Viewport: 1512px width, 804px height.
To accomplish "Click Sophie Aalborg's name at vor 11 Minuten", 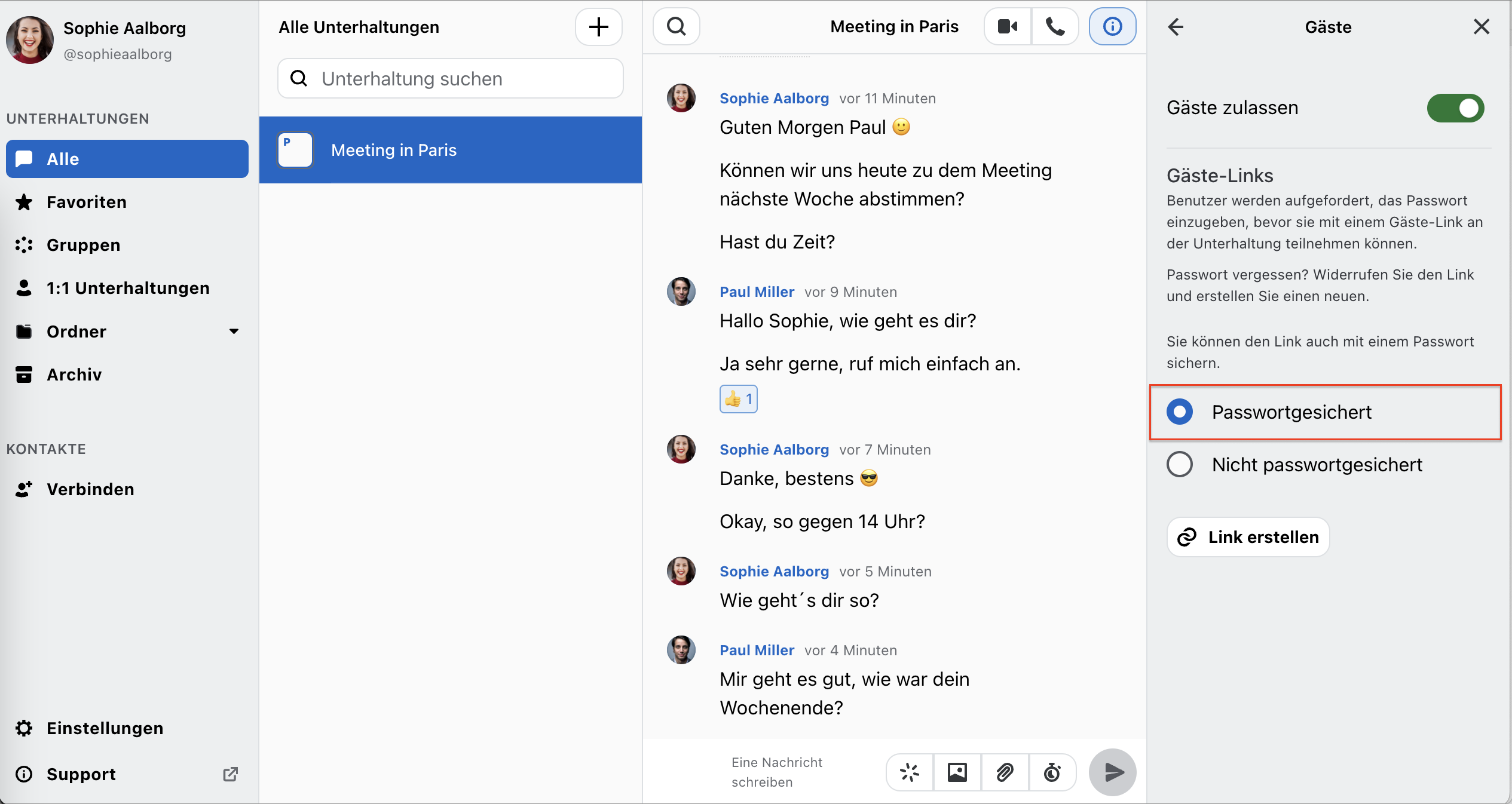I will [x=774, y=99].
